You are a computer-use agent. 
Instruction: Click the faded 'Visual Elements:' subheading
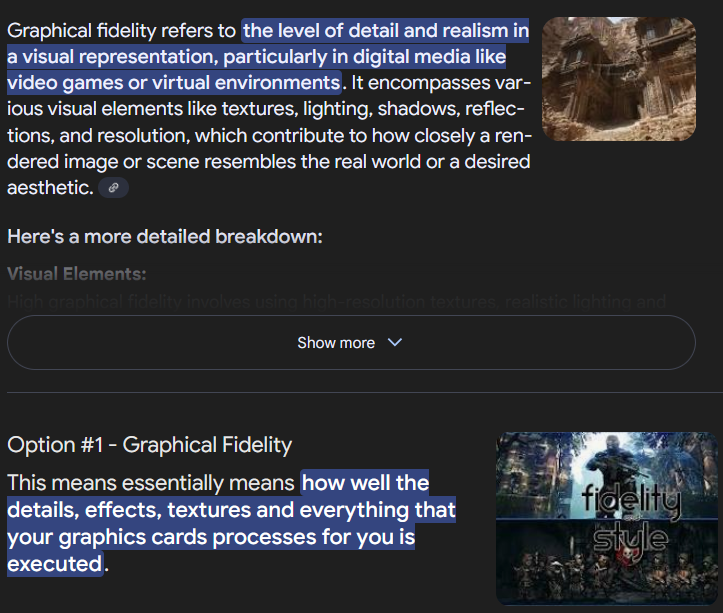coord(77,274)
